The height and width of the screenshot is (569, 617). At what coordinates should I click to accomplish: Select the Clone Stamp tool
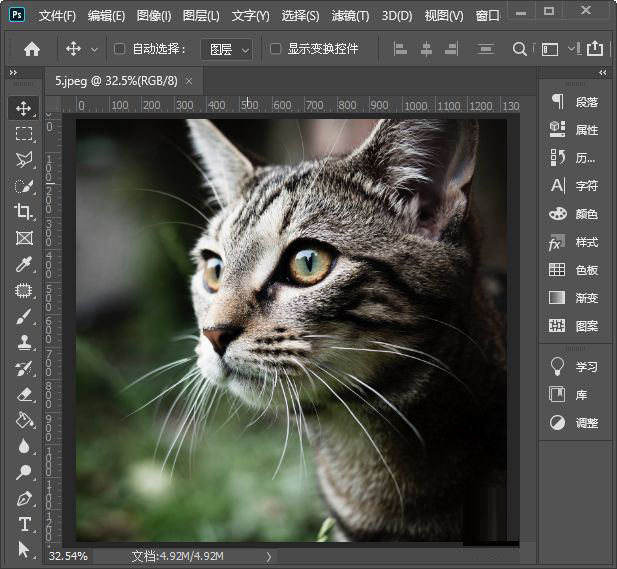(x=24, y=342)
